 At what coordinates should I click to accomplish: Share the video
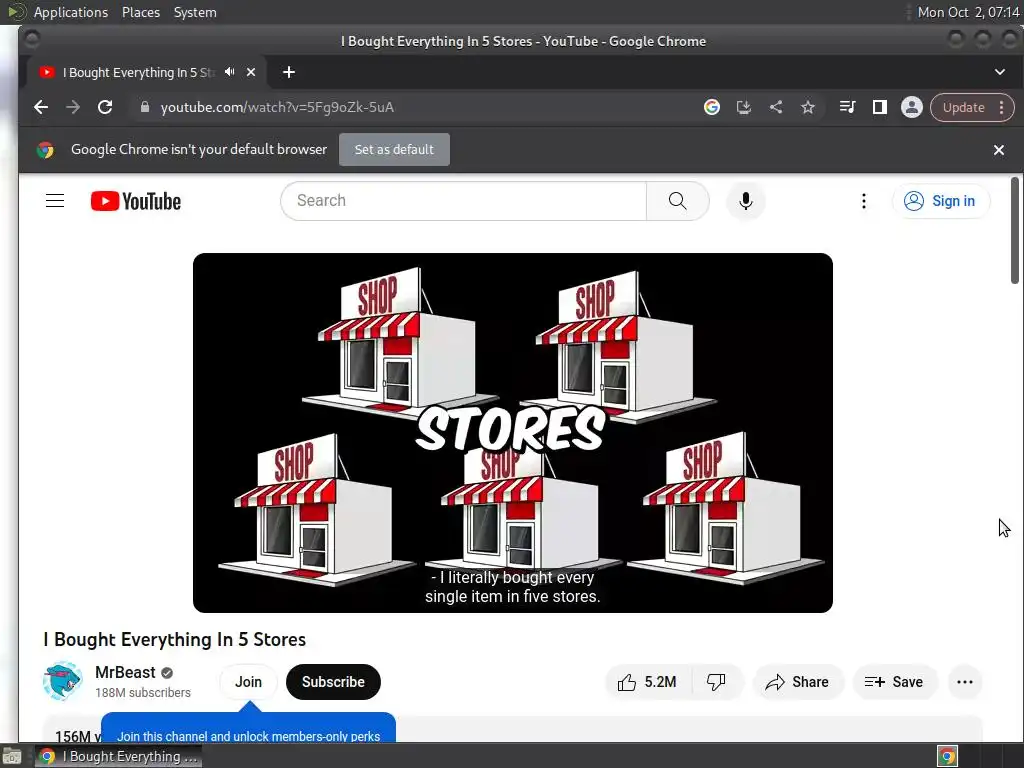tap(797, 682)
